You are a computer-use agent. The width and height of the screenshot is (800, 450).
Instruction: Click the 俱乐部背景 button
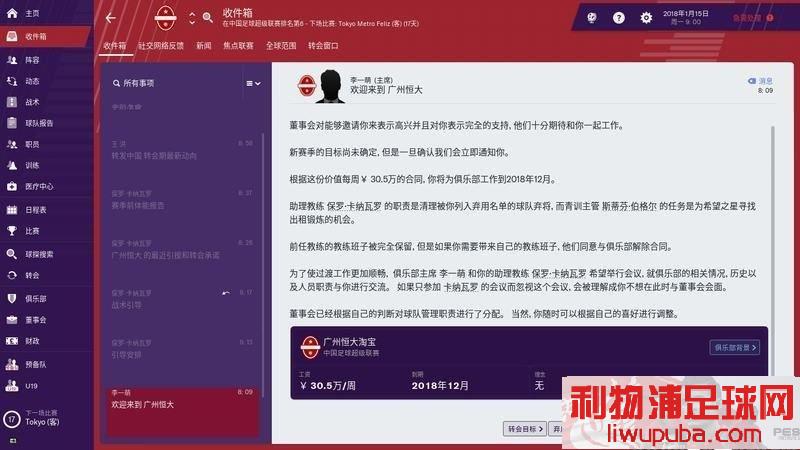point(735,347)
